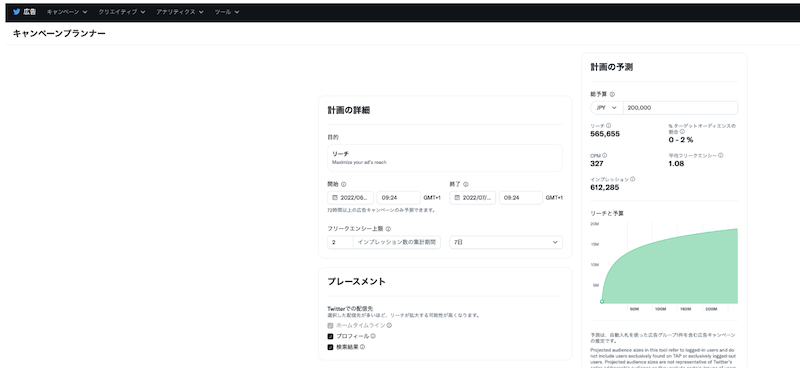The height and width of the screenshot is (370, 800).
Task: Click info icon next to 終了 label
Action: tap(466, 184)
